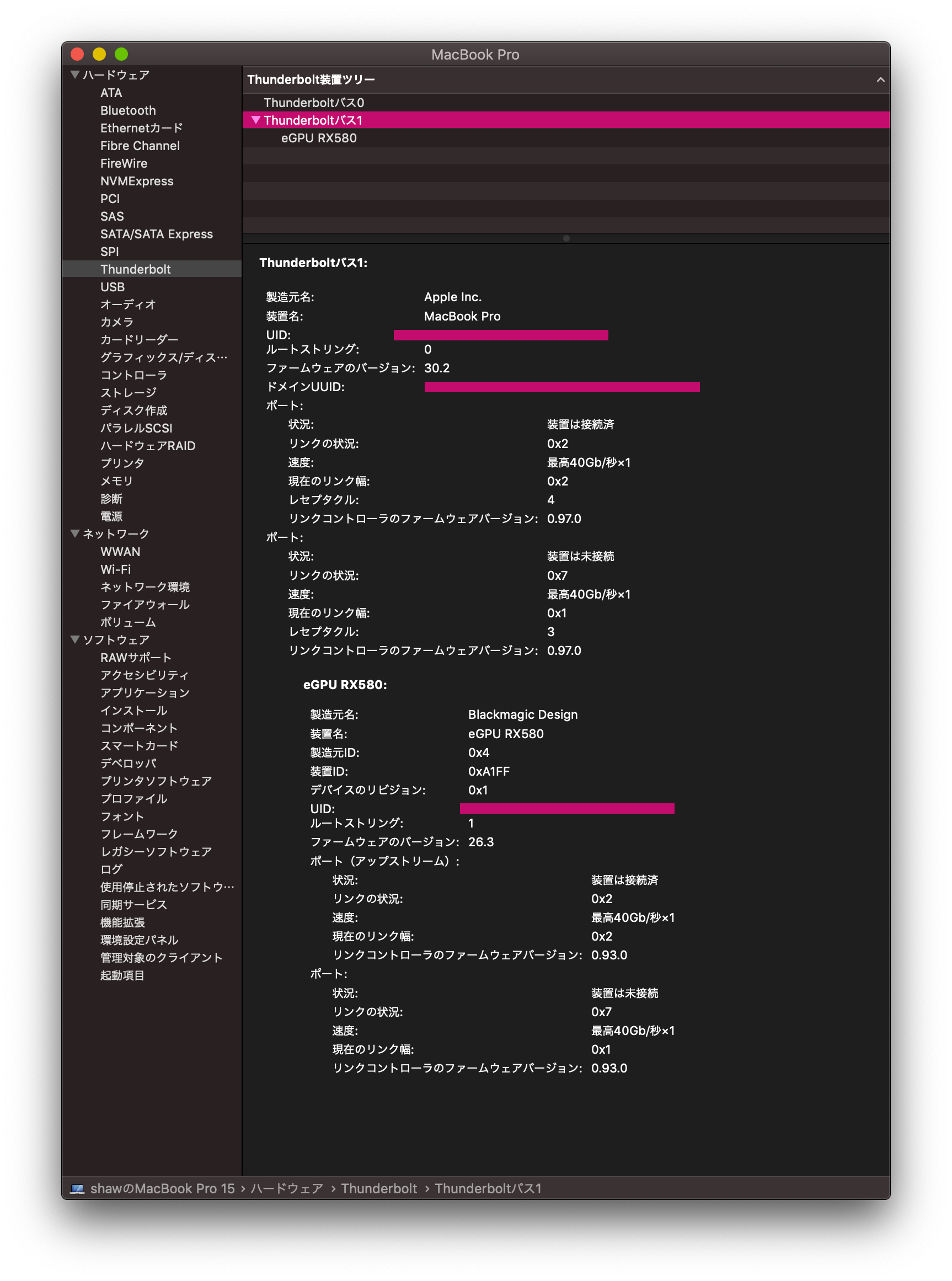Collapse the ソフトウェア section triangle

[x=75, y=639]
